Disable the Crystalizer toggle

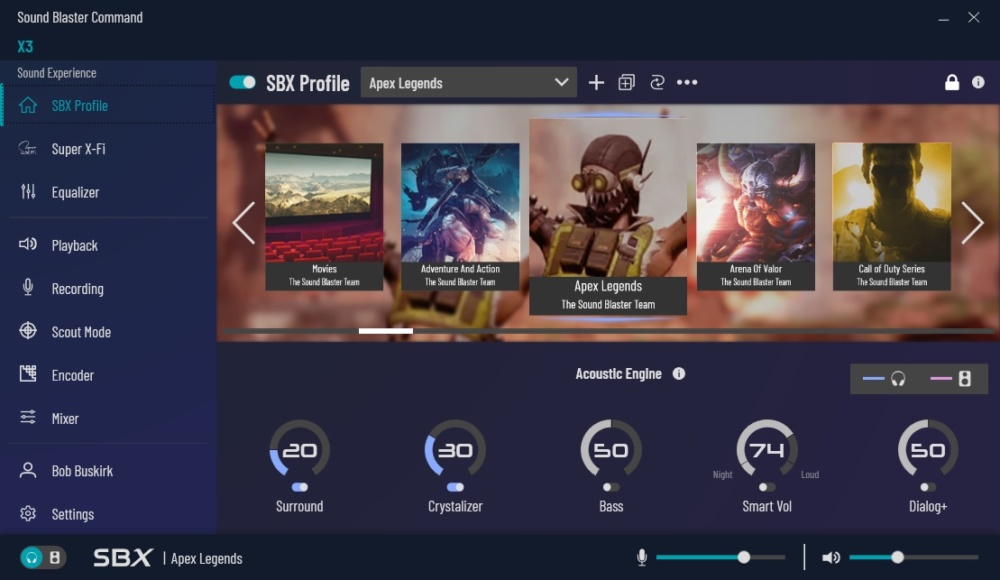click(x=455, y=487)
